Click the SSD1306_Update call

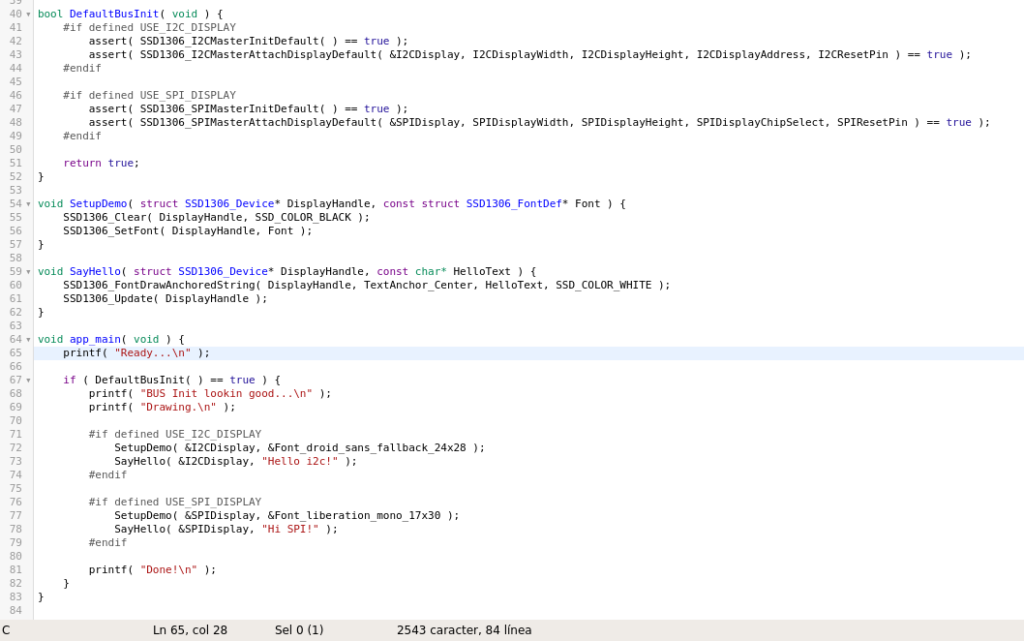[x=108, y=299]
